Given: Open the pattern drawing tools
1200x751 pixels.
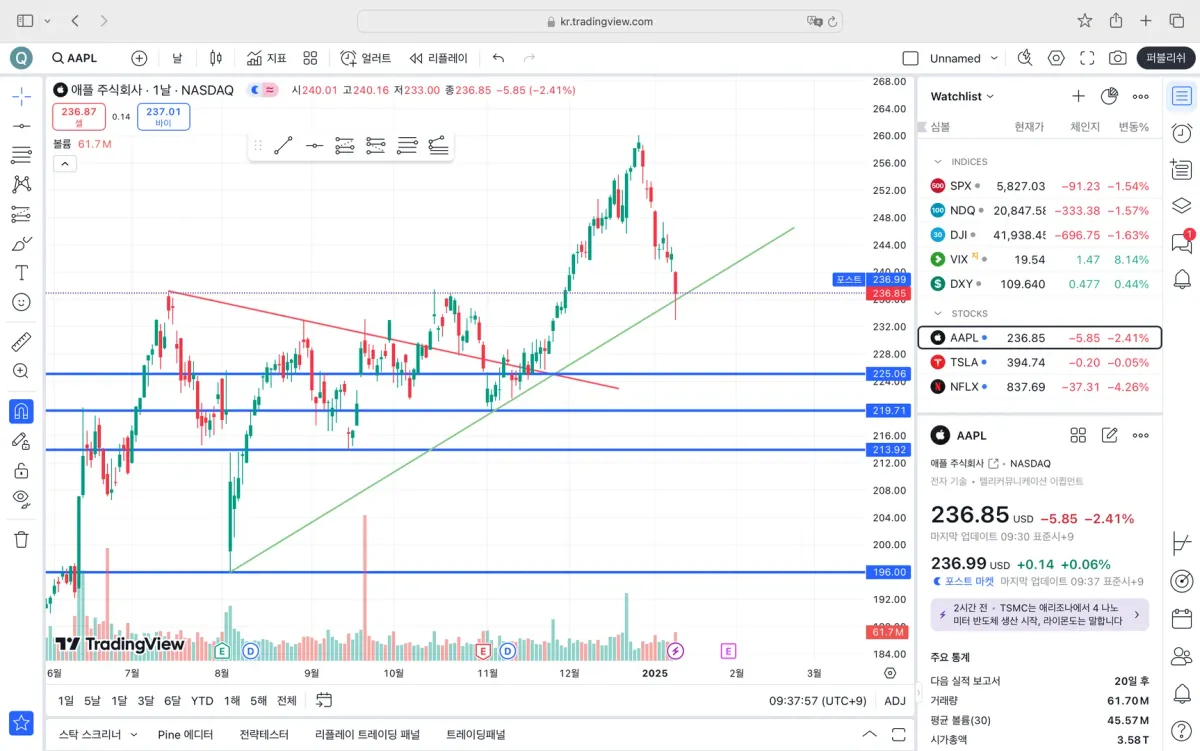Looking at the screenshot, I should tap(21, 184).
